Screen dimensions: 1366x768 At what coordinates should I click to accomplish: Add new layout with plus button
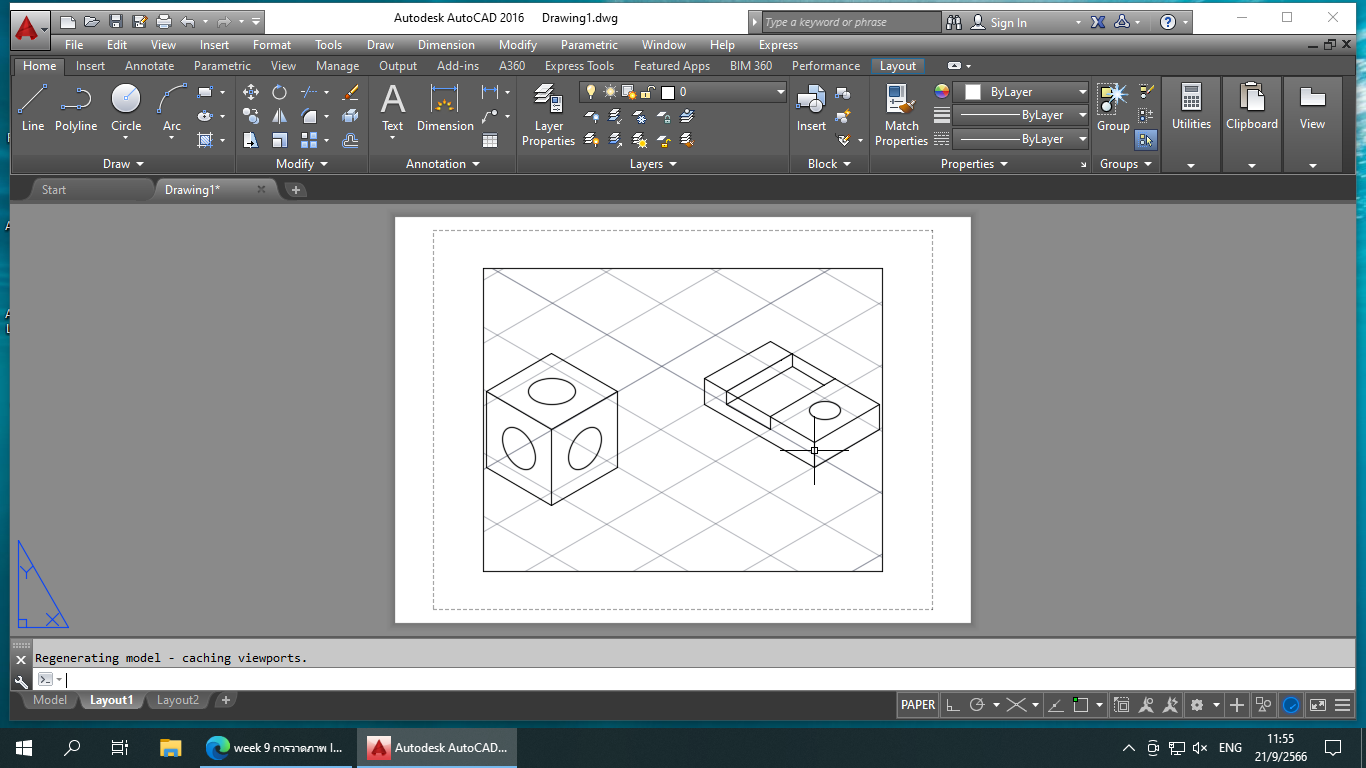226,700
